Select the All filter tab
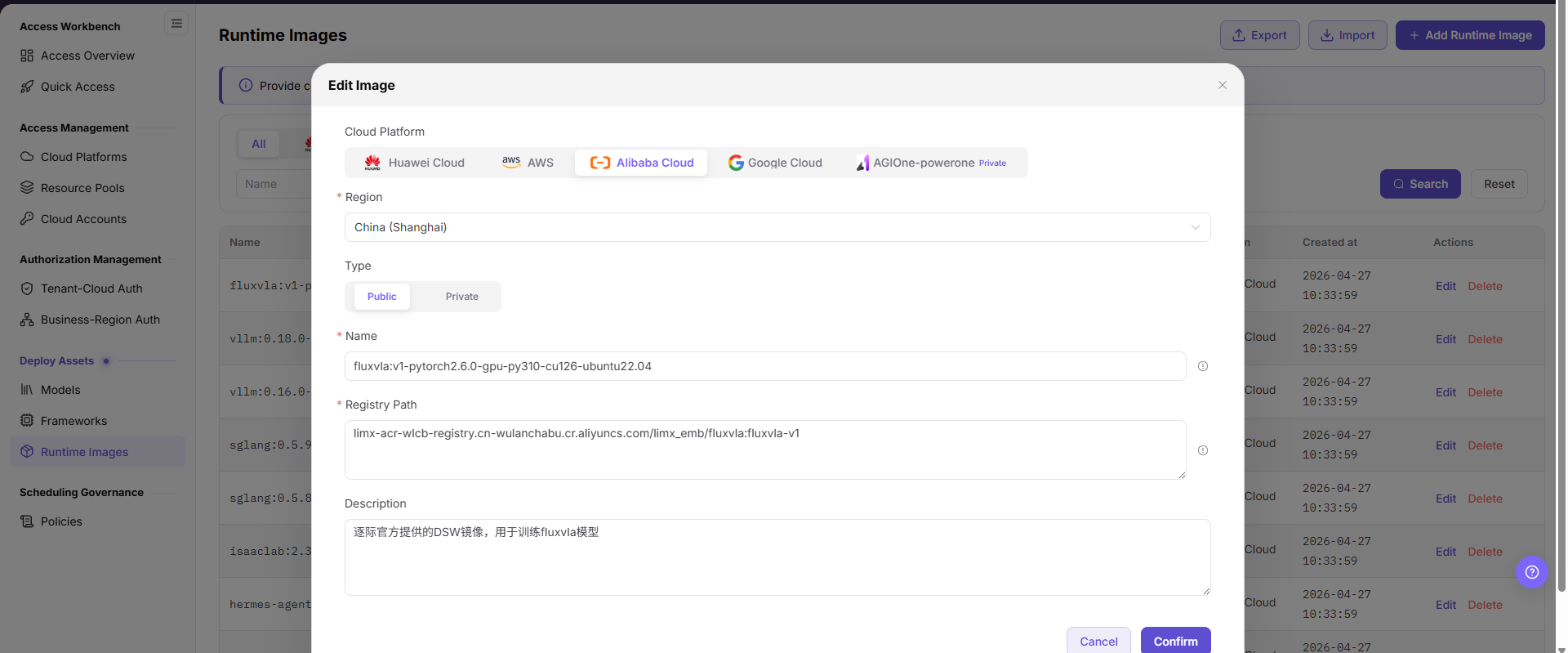The image size is (1568, 653). coord(258,144)
